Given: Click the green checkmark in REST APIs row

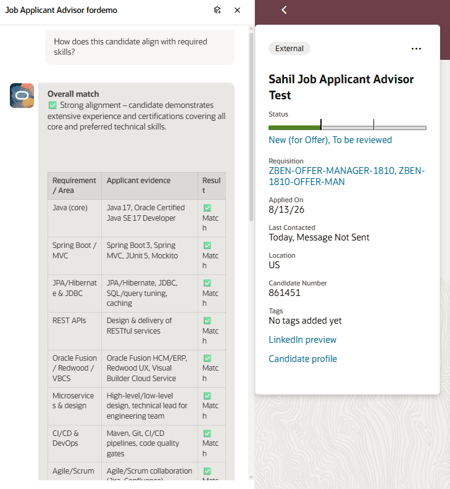Looking at the screenshot, I should (207, 321).
